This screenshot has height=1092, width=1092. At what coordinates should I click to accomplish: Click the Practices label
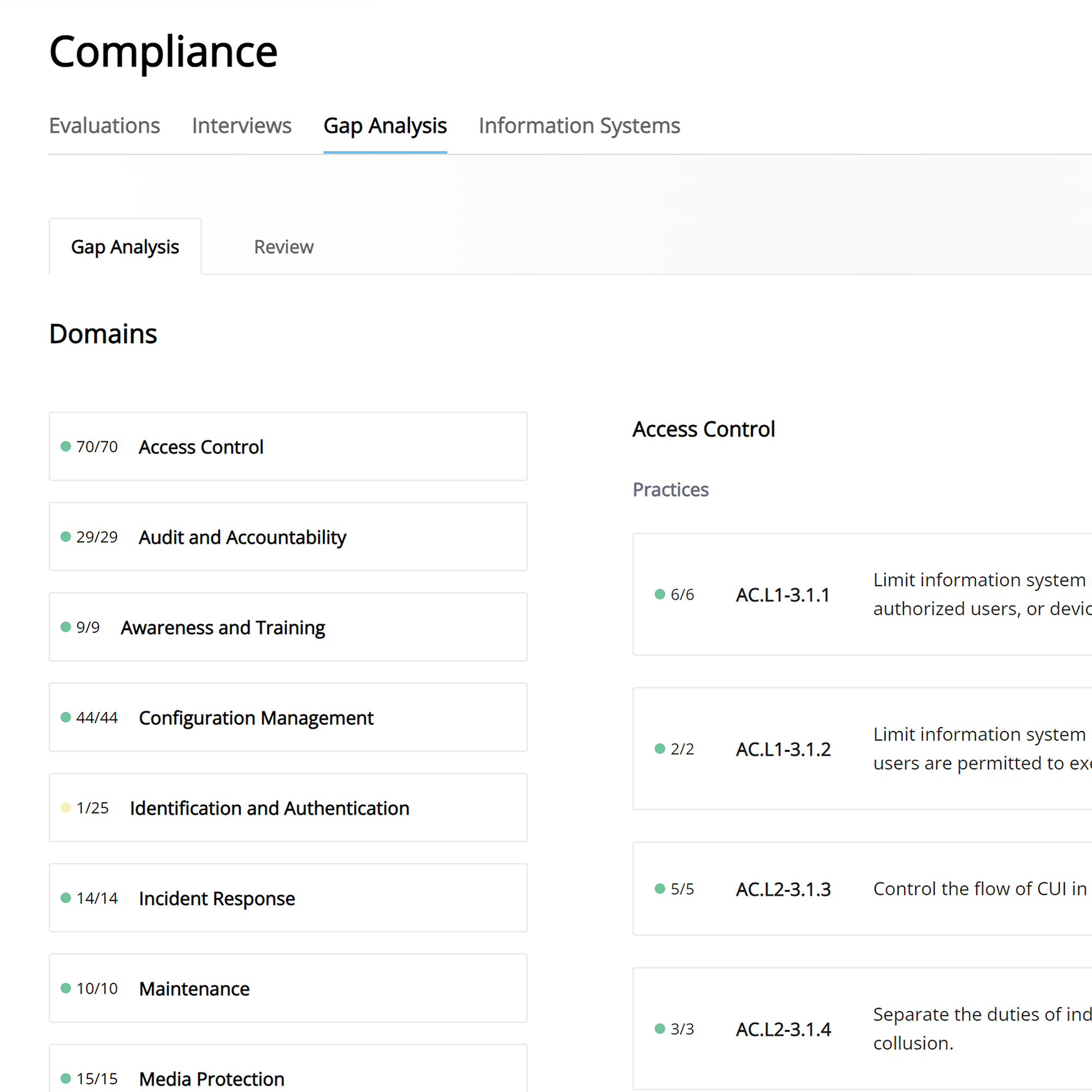click(670, 489)
